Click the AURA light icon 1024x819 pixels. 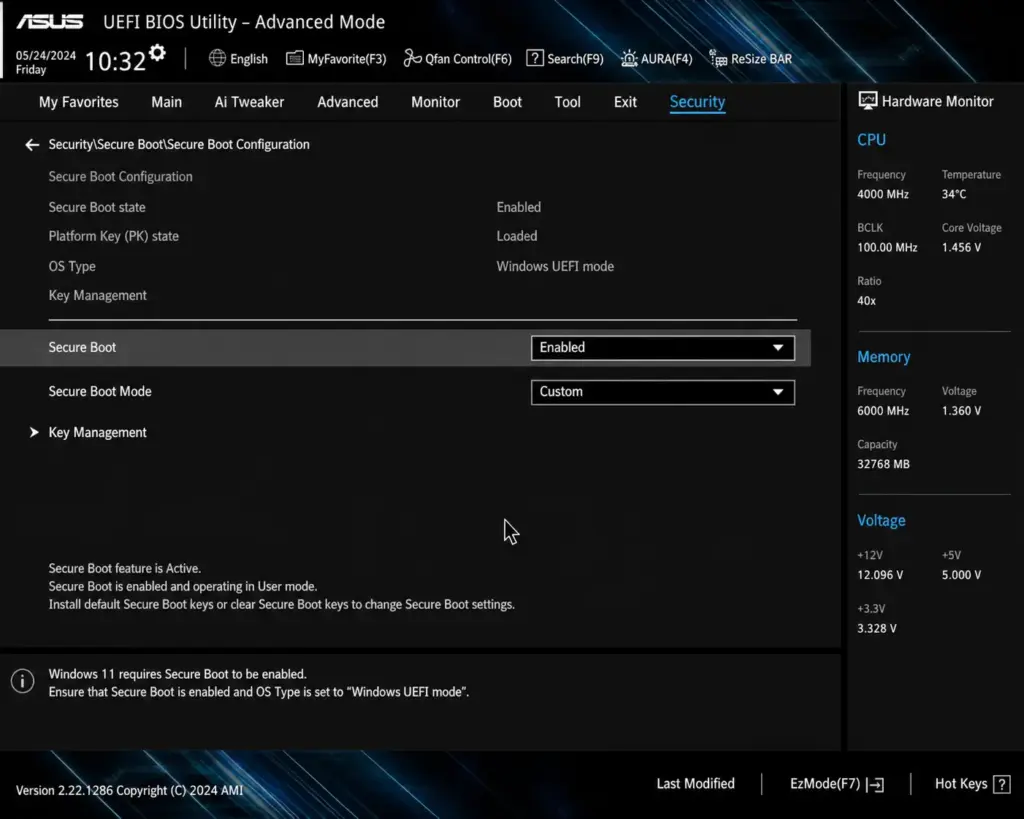628,58
